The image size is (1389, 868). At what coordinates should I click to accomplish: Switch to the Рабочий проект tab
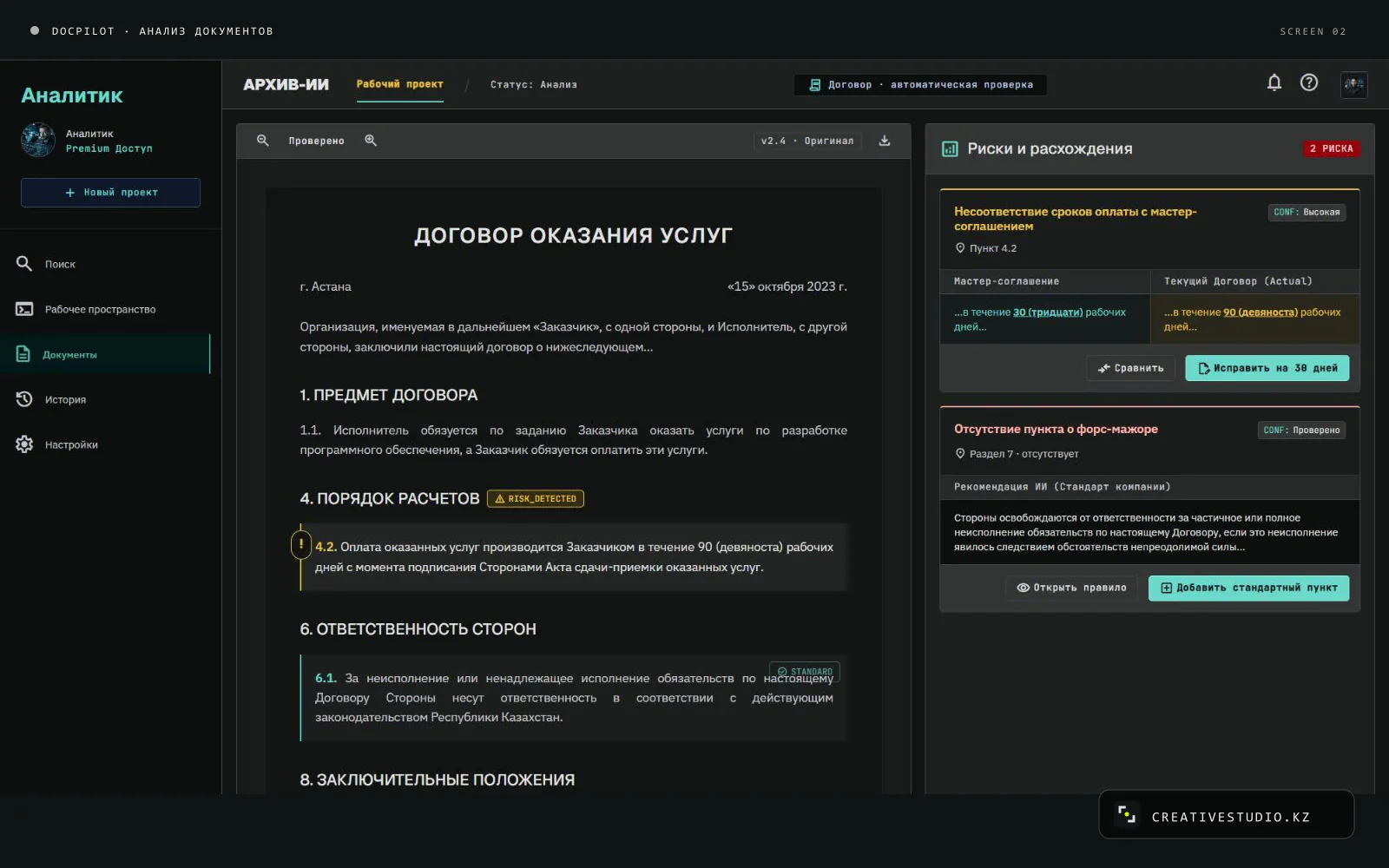(x=399, y=84)
